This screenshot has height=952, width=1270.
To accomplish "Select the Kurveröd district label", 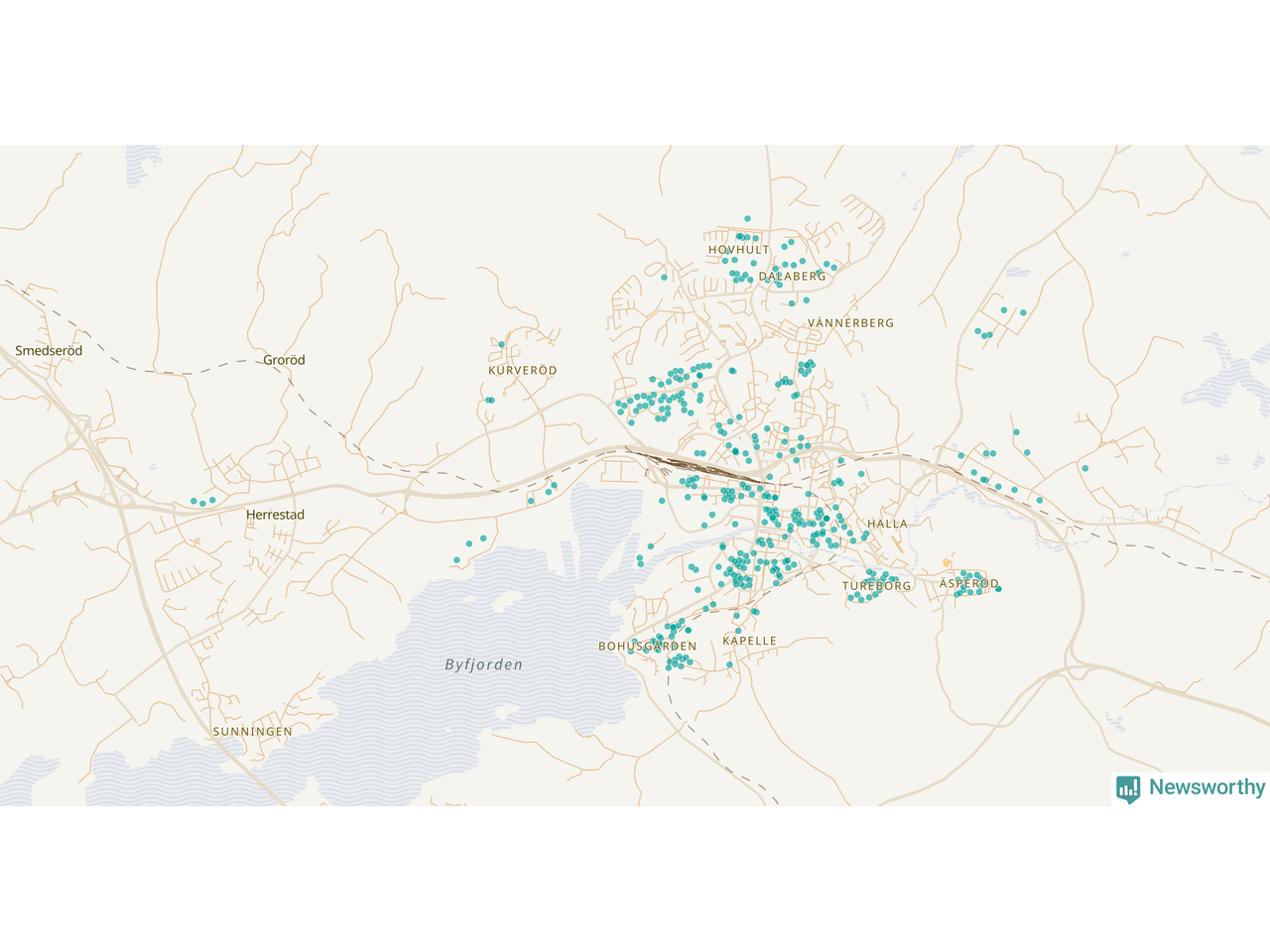I will click(x=523, y=371).
